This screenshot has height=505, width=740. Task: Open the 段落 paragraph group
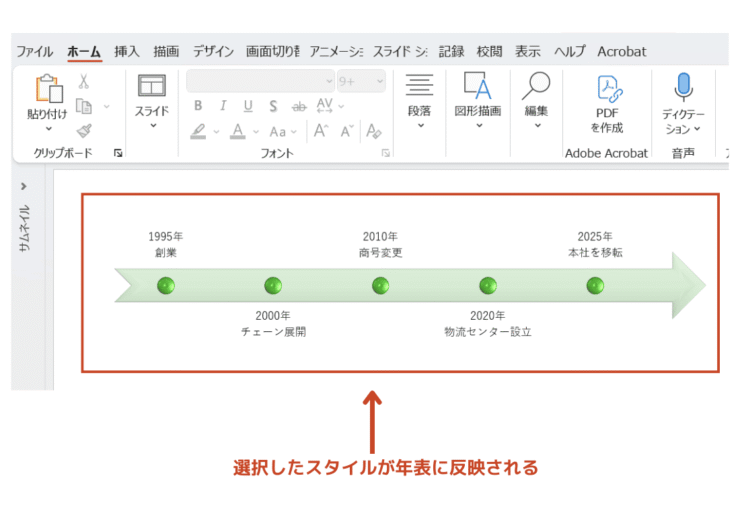pos(419,101)
